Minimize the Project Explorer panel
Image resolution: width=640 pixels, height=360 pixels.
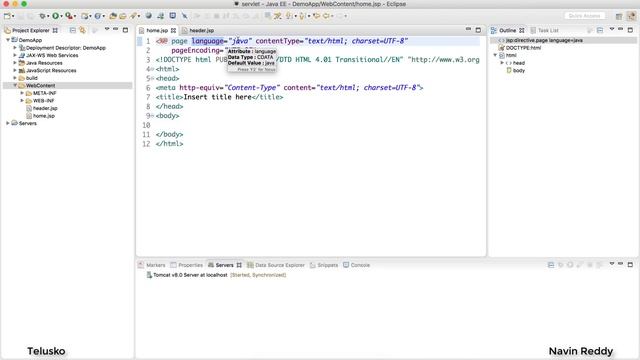tap(116, 29)
